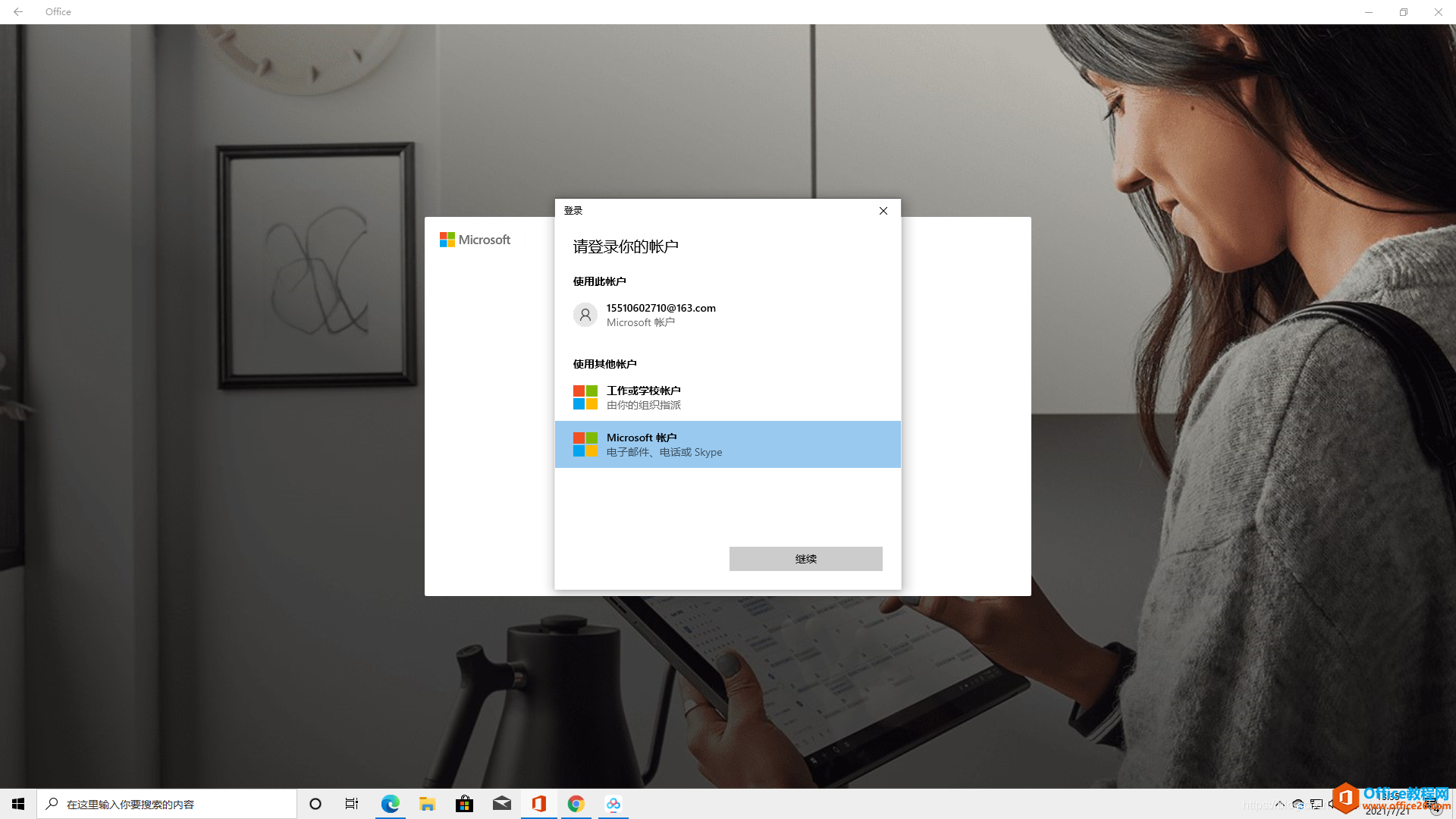Select the 15510602710@163.com account

click(727, 315)
